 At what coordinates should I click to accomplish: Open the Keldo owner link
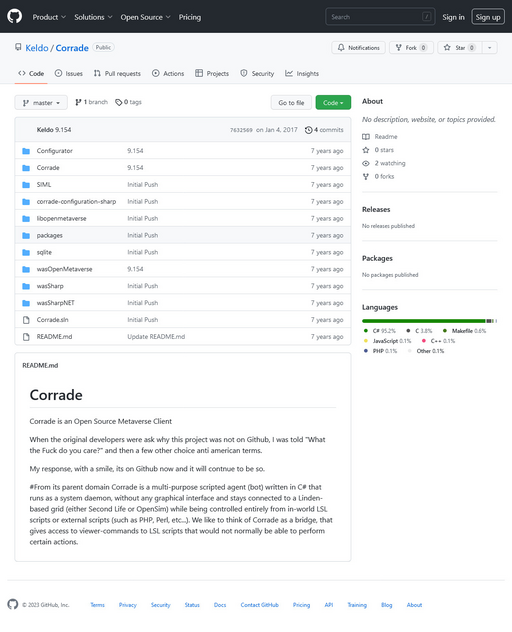point(37,48)
